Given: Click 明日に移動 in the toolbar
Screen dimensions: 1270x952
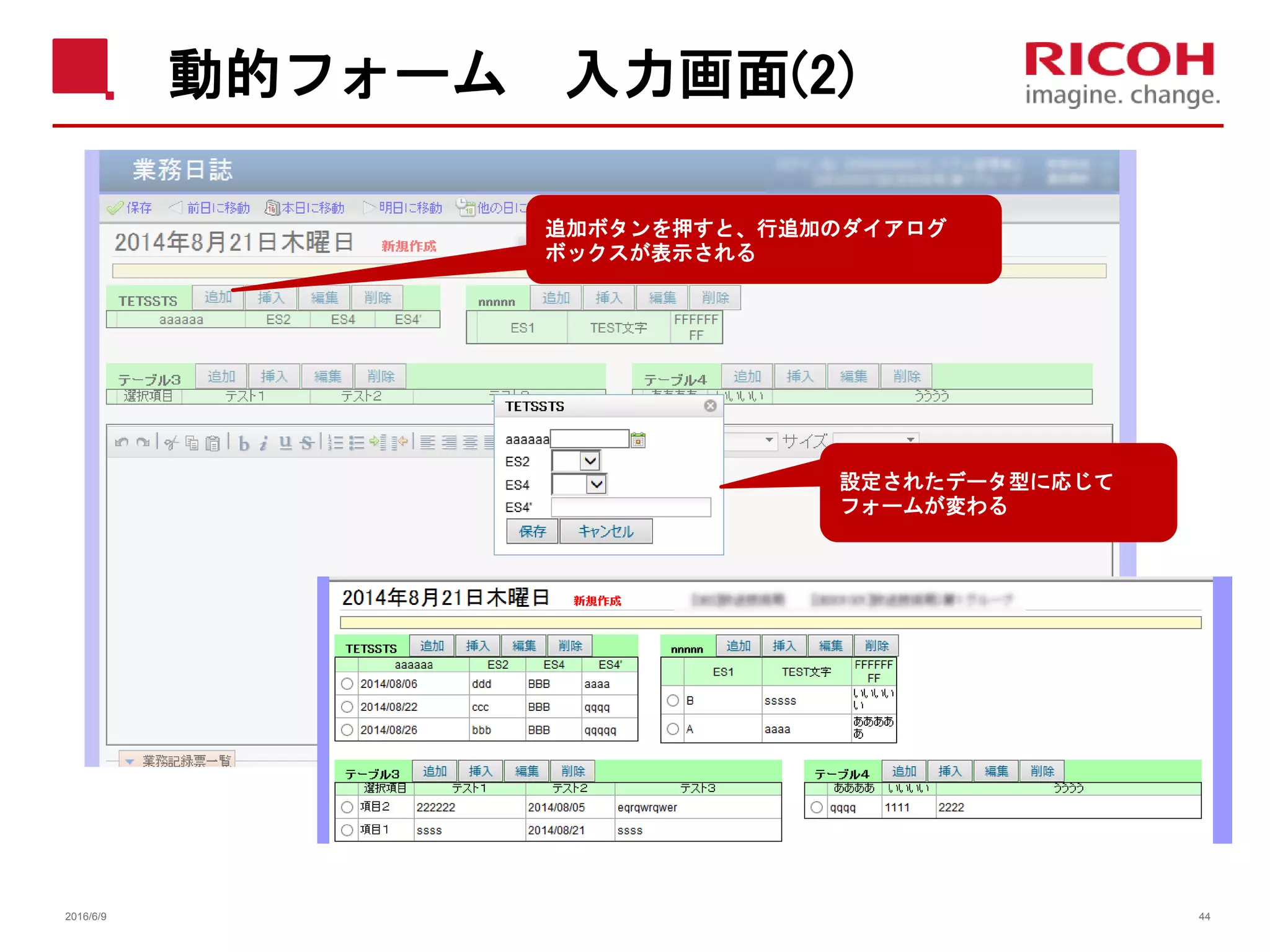Looking at the screenshot, I should [402, 208].
